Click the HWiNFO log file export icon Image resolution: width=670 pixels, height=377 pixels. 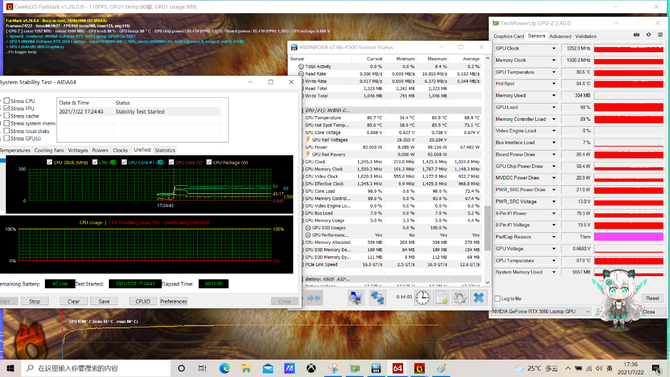[441, 297]
